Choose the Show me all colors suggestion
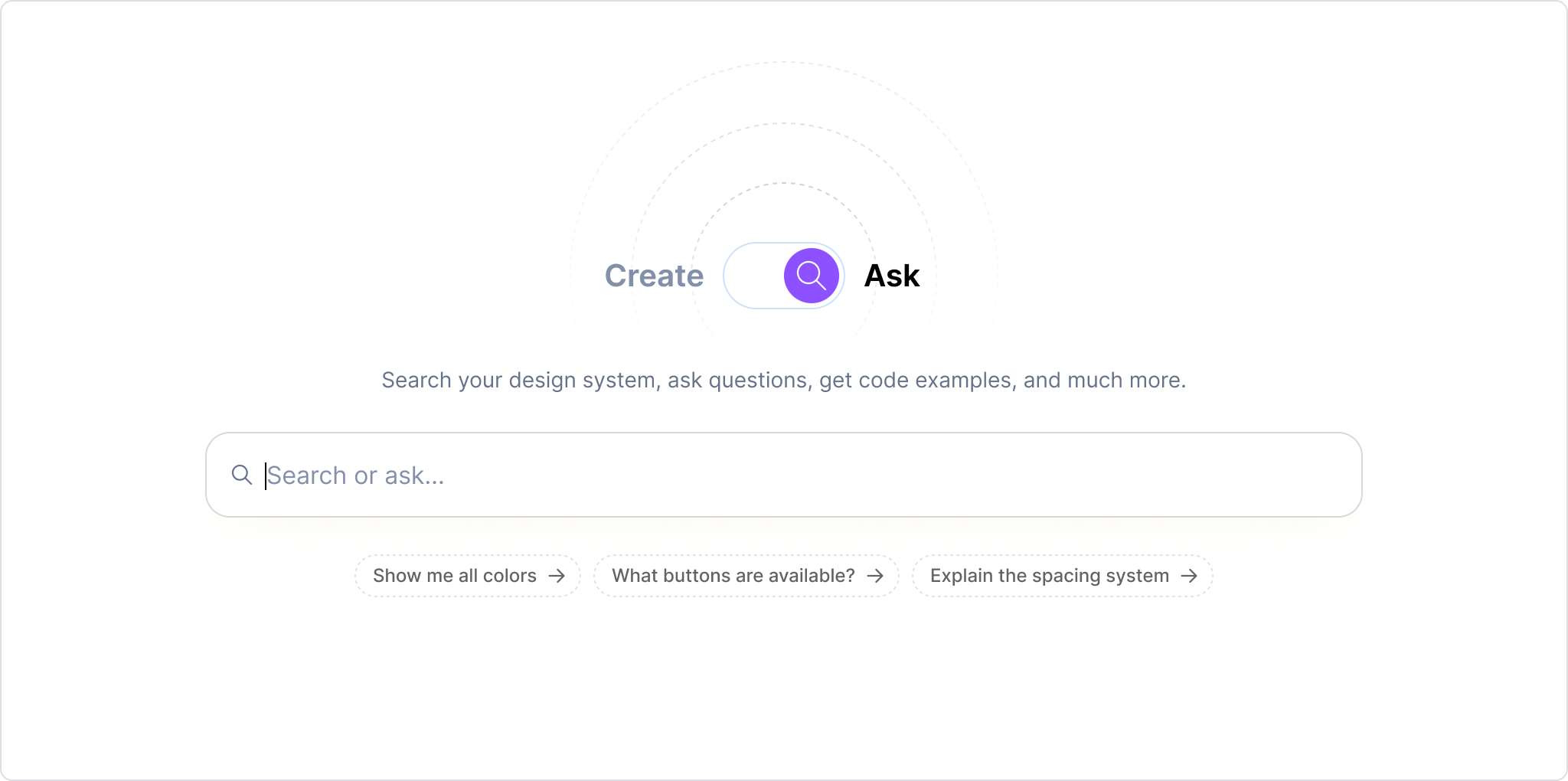1568x781 pixels. coord(455,576)
